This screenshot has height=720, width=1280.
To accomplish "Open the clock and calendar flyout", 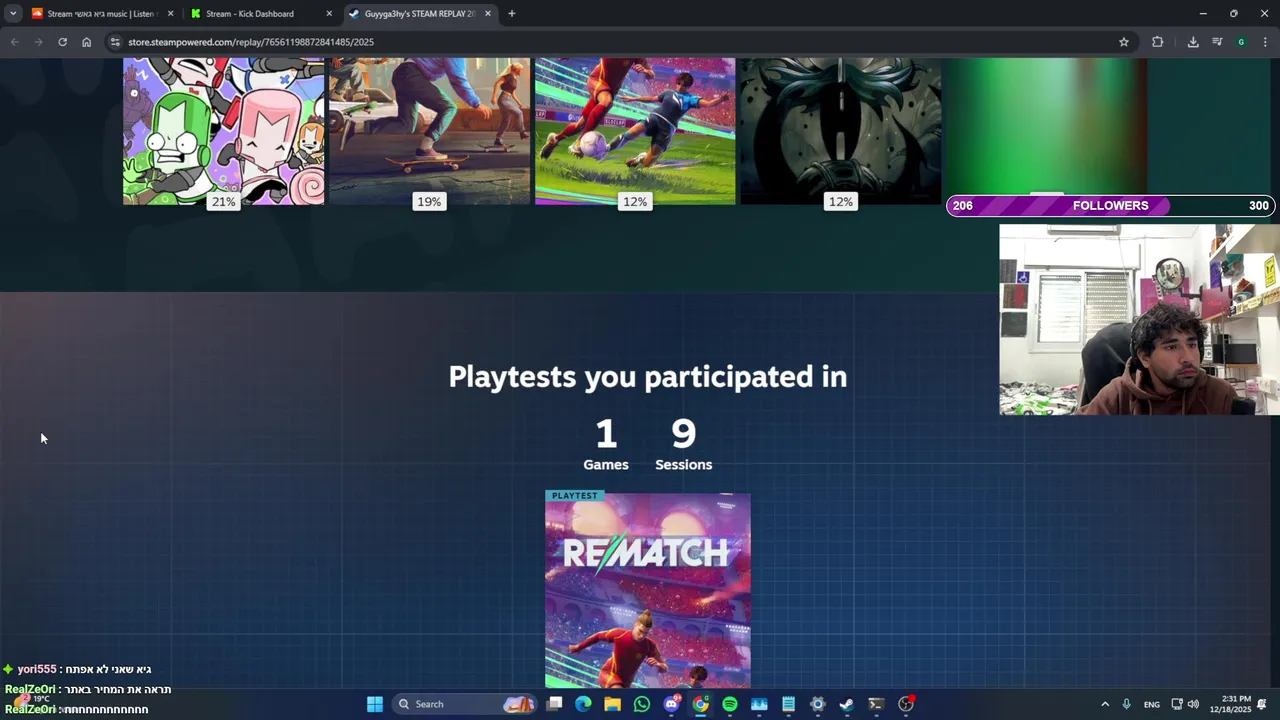I will tap(1230, 704).
